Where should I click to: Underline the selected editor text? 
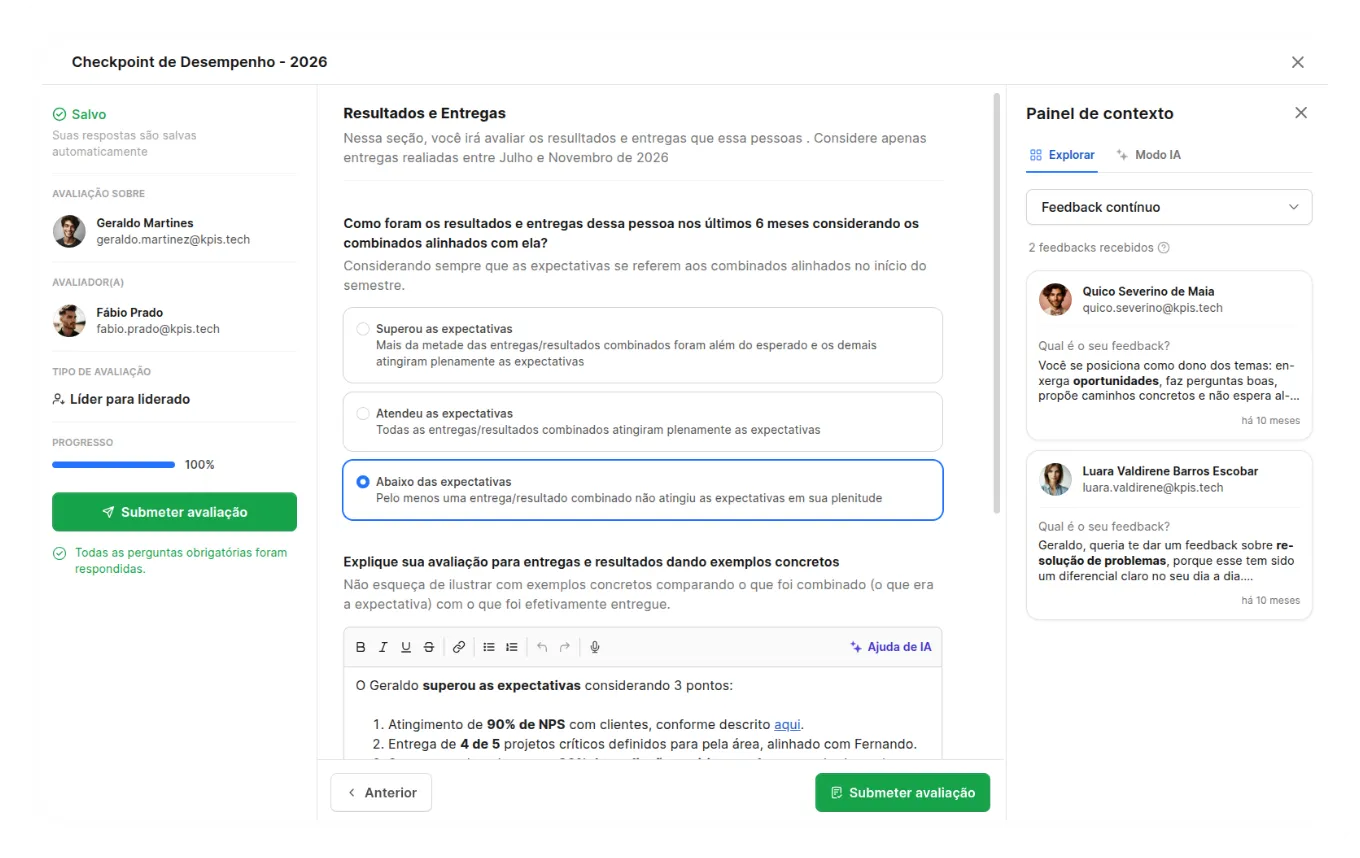point(406,647)
